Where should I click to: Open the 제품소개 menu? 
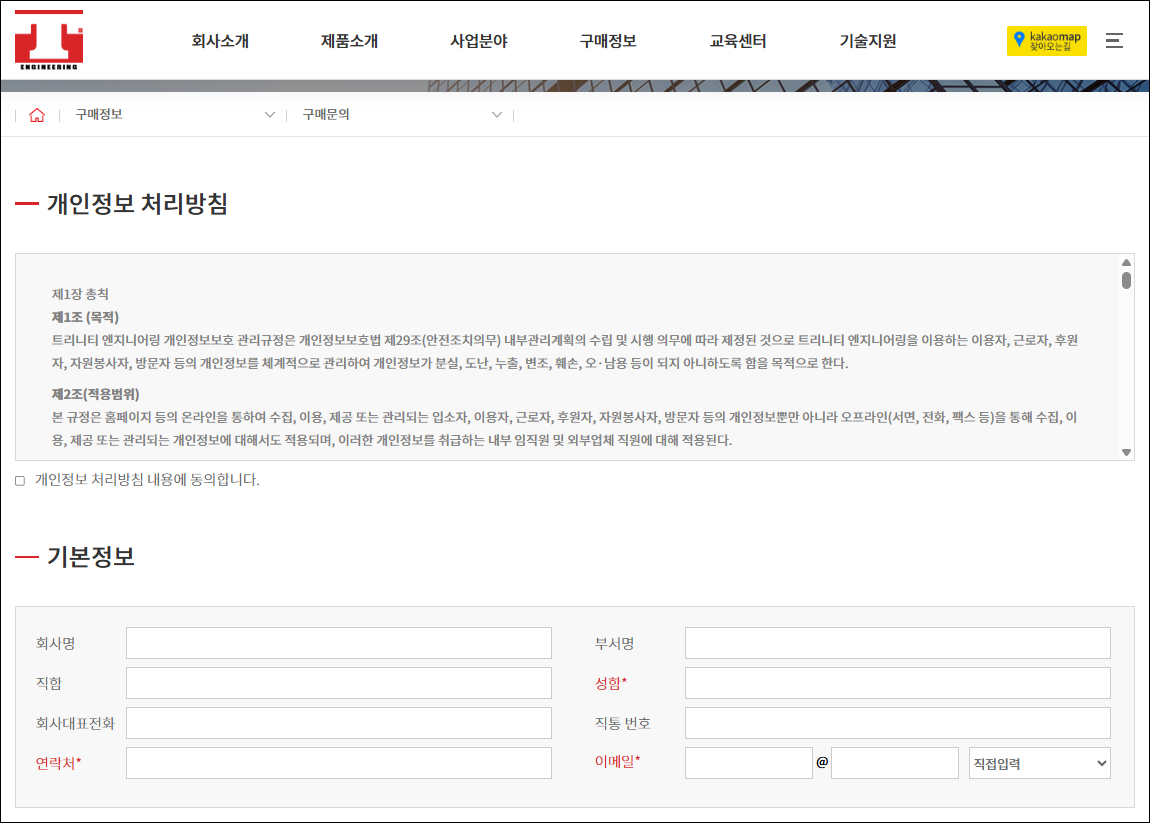coord(349,41)
